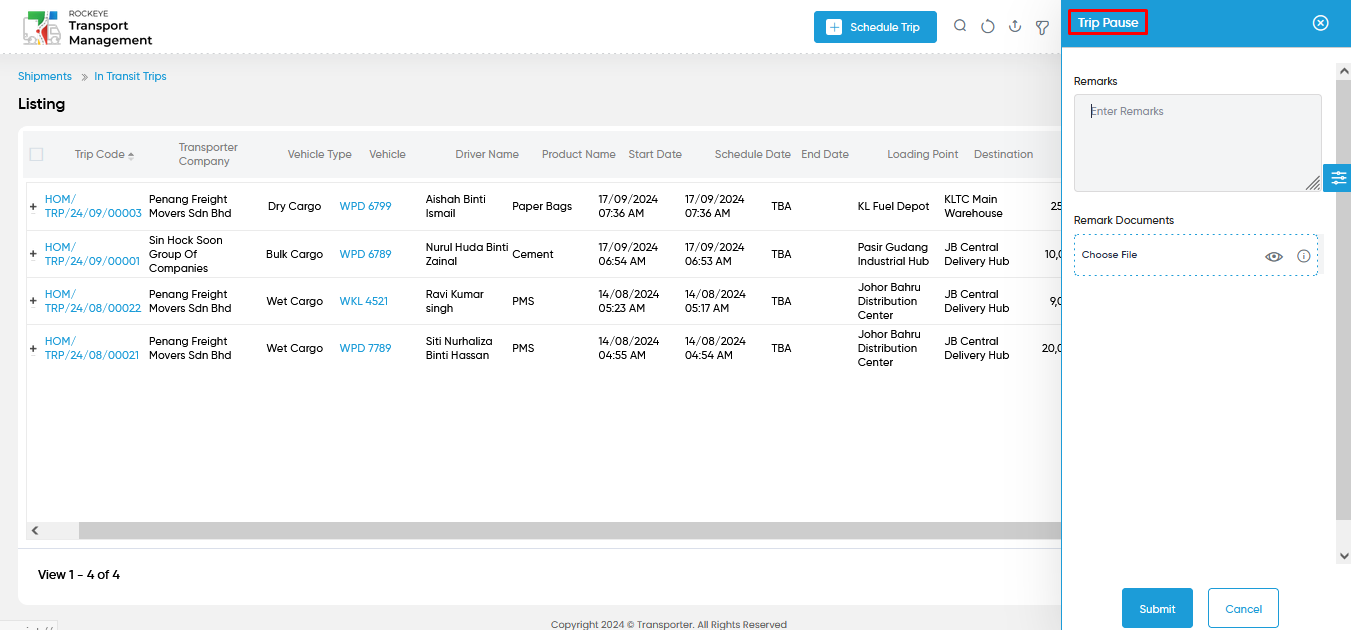
Task: Click into the Enter Remarks text area
Action: (1198, 143)
